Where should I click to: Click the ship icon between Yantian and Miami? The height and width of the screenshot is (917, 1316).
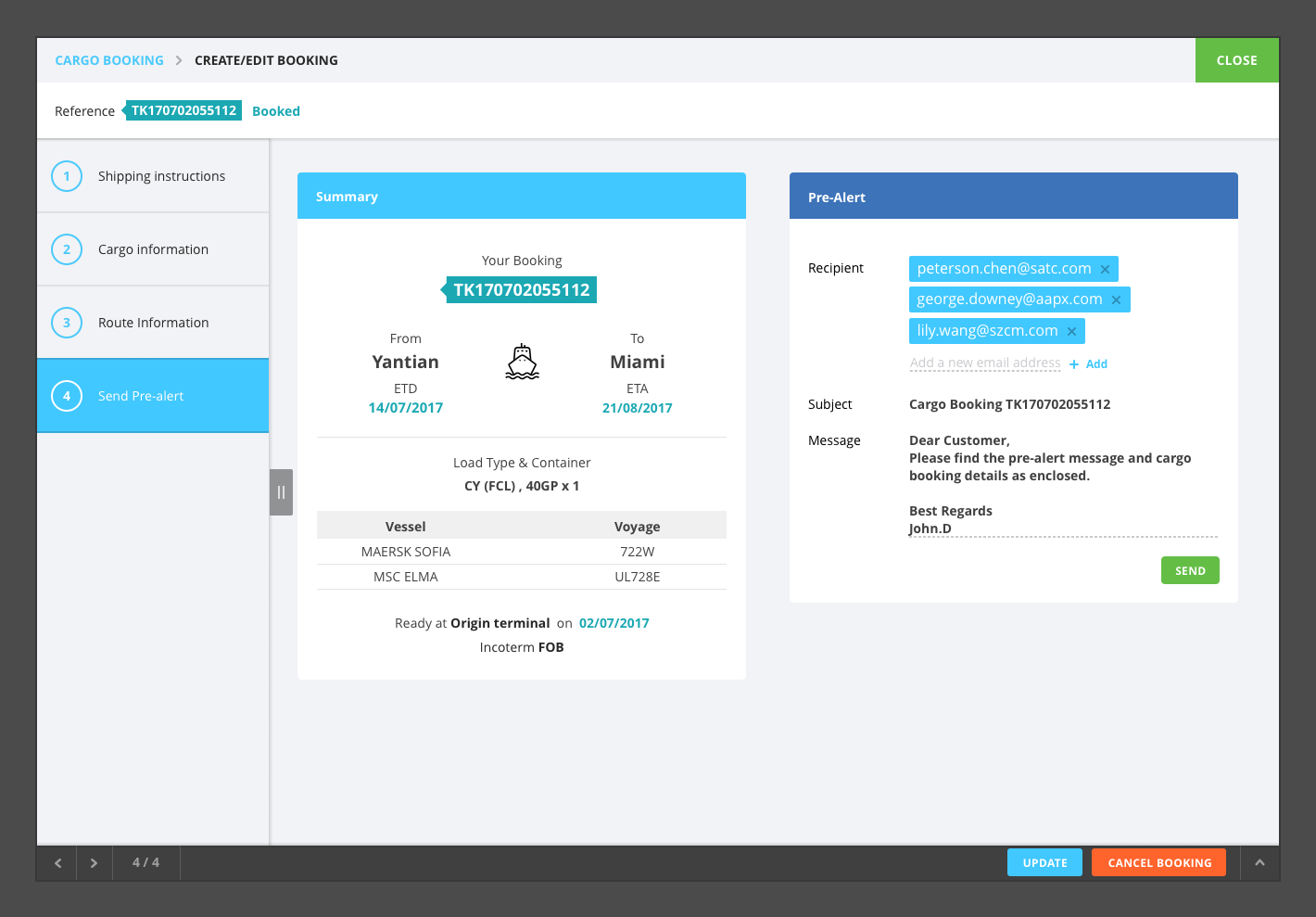522,362
